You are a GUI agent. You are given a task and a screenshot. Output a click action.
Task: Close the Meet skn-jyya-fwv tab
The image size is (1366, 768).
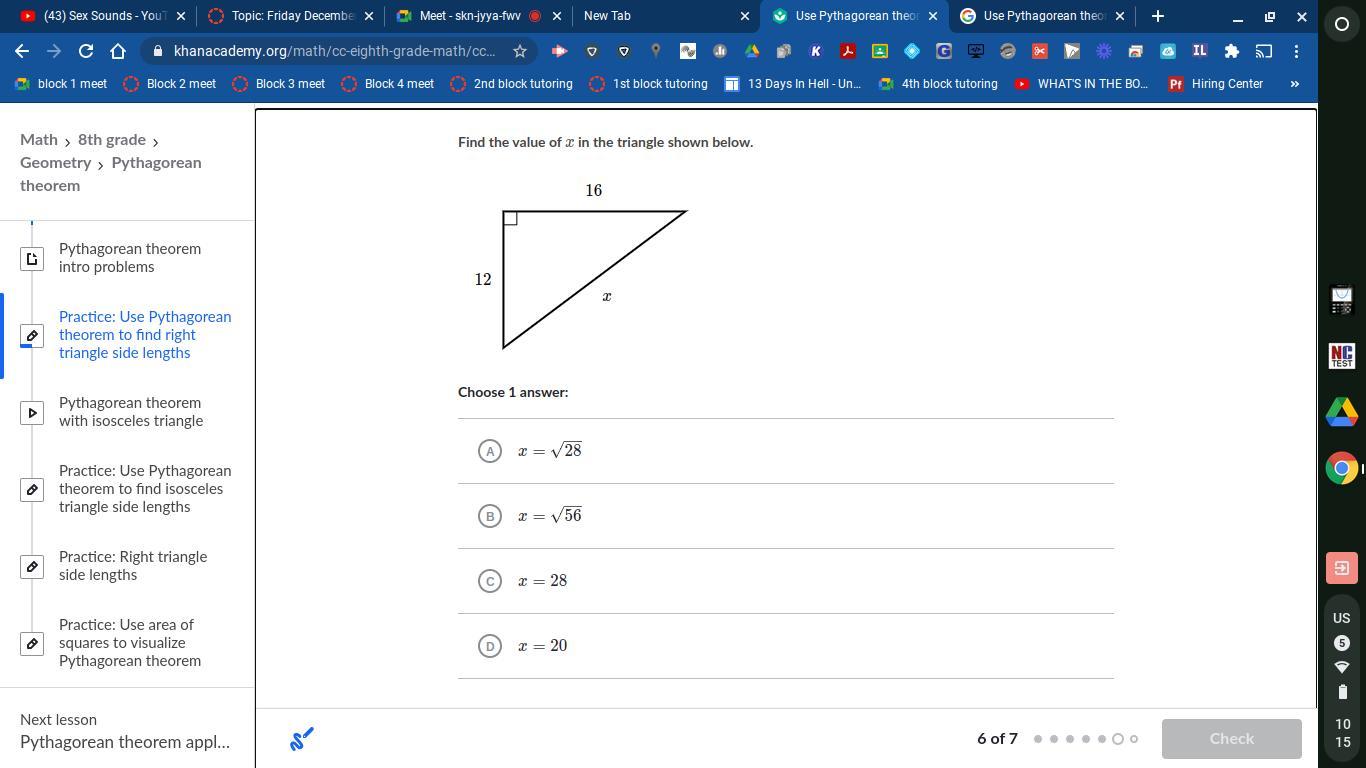(x=557, y=16)
